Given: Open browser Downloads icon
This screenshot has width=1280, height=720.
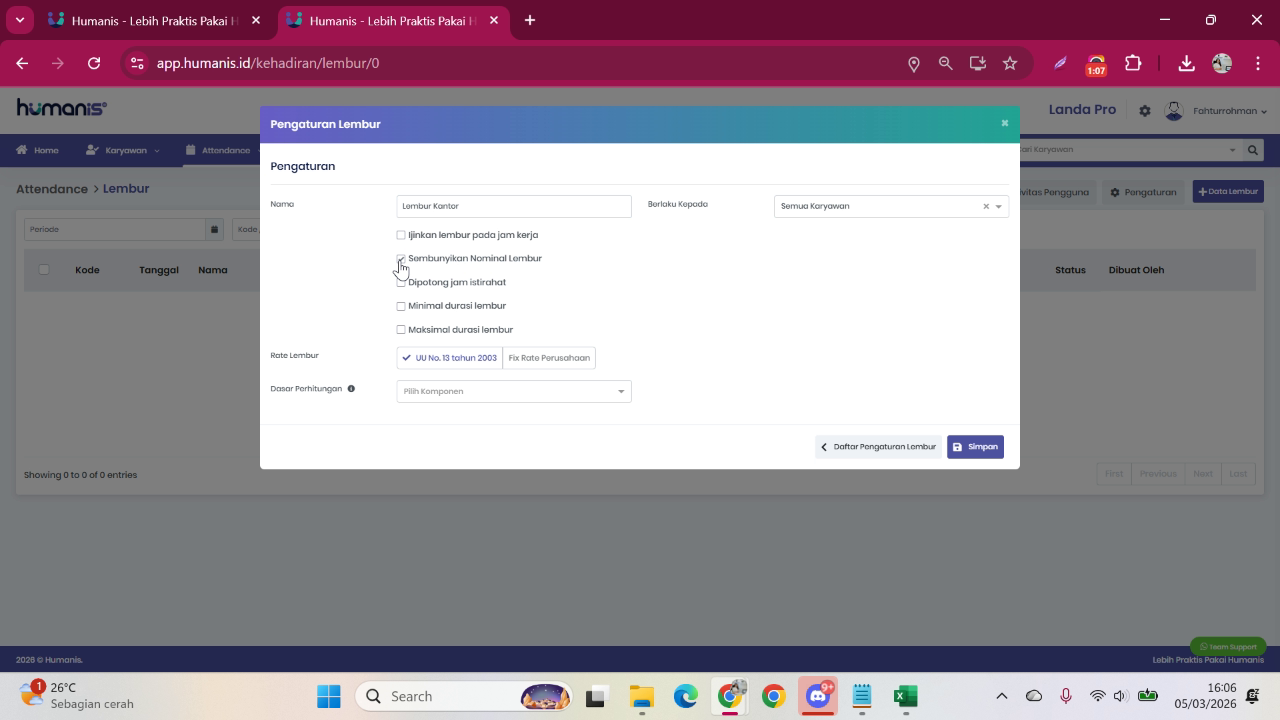Looking at the screenshot, I should tap(1186, 63).
